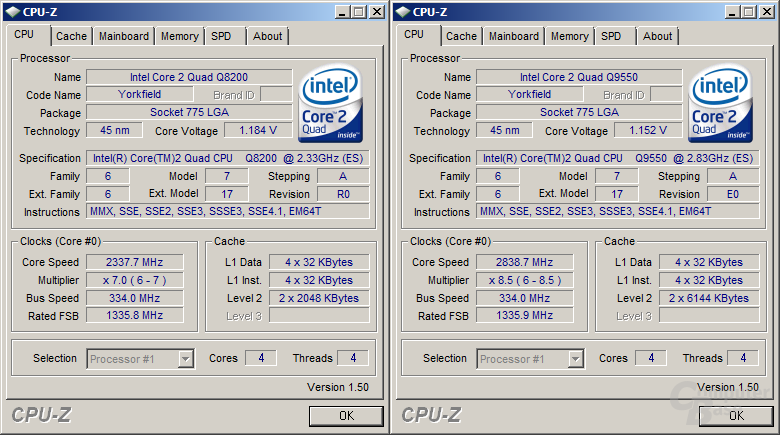Maximize the left CPU-Z window

358,12
